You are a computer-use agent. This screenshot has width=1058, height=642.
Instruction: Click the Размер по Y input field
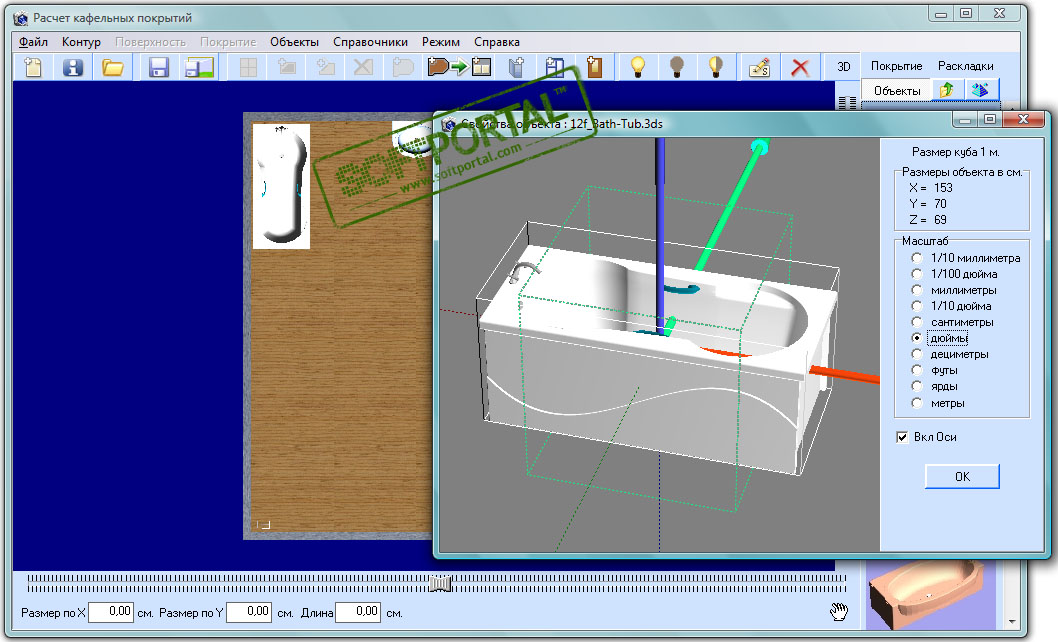(249, 612)
